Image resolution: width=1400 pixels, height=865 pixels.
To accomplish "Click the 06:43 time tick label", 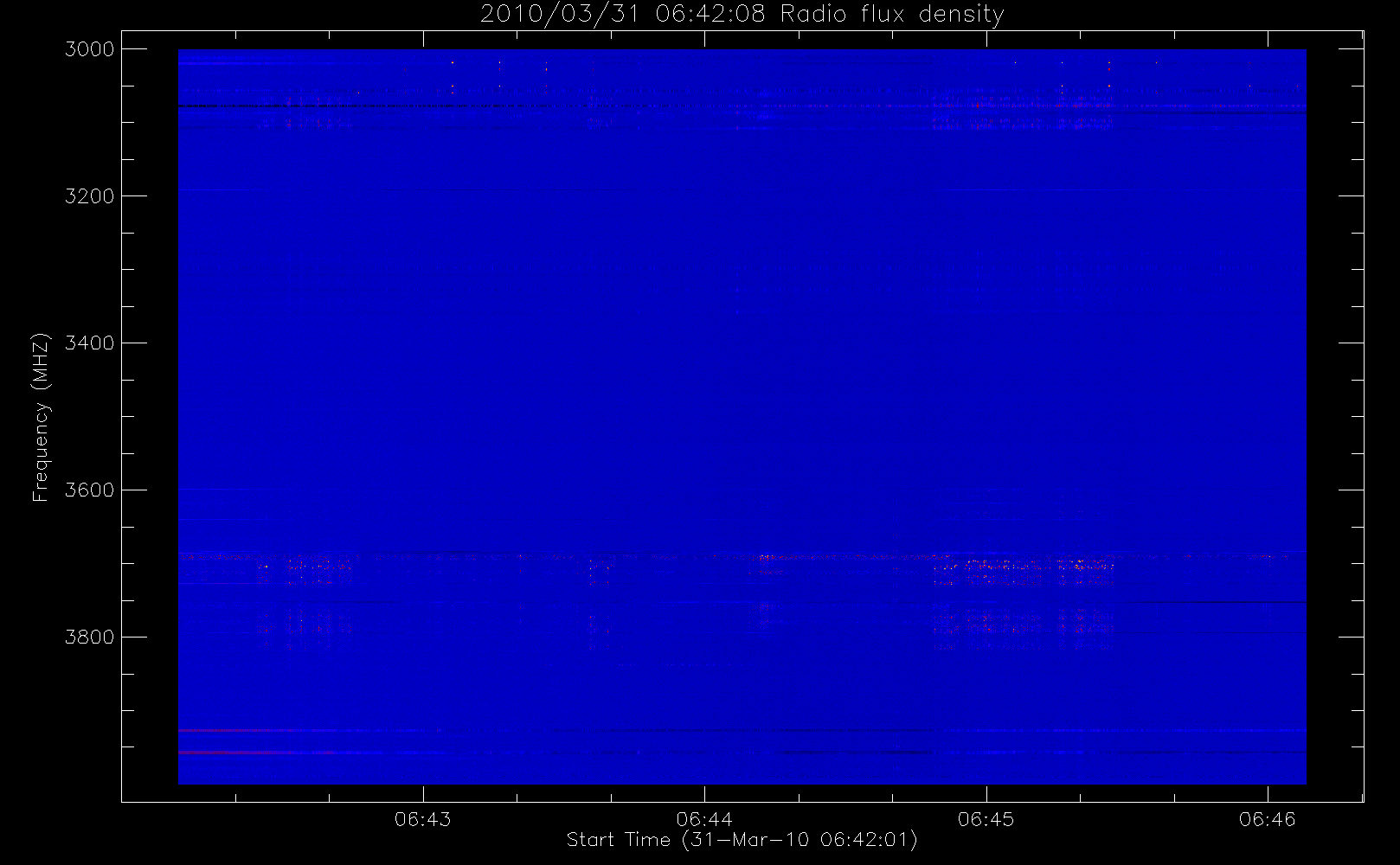I will 423,819.
